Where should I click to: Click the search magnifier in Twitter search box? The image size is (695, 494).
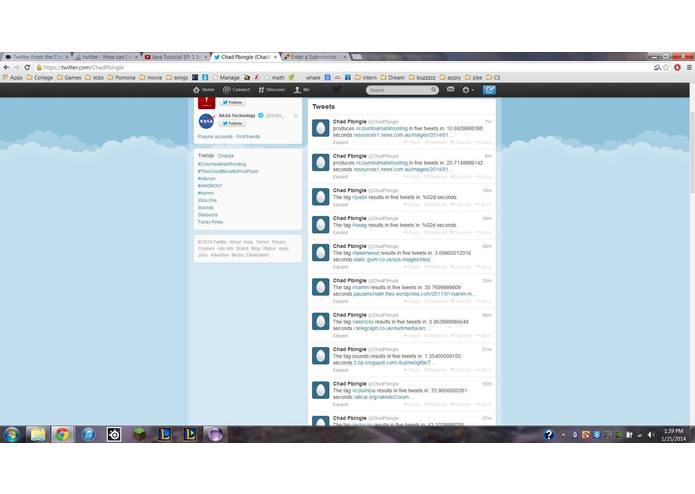click(x=433, y=90)
